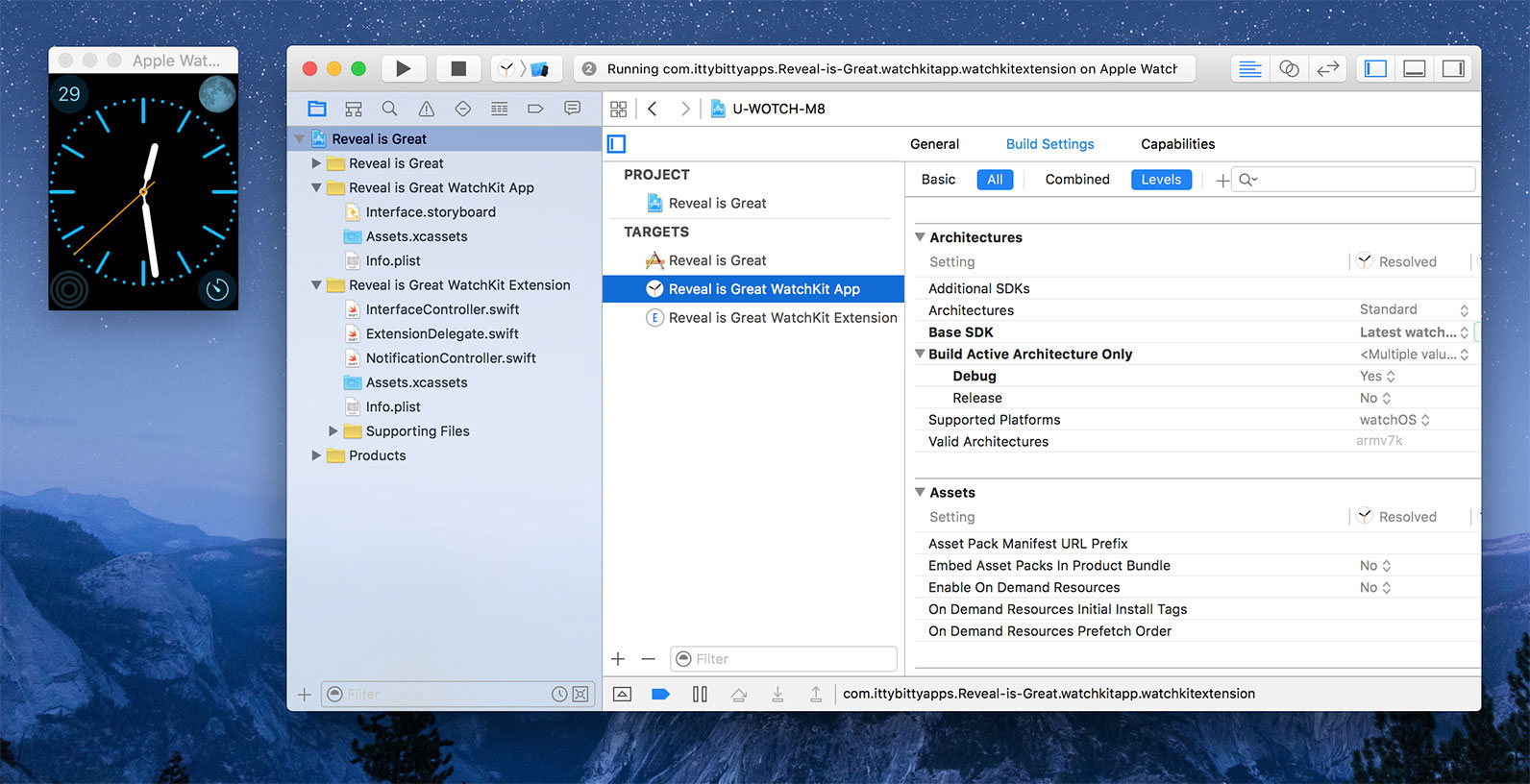
Task: Pause program execution
Action: click(x=700, y=694)
